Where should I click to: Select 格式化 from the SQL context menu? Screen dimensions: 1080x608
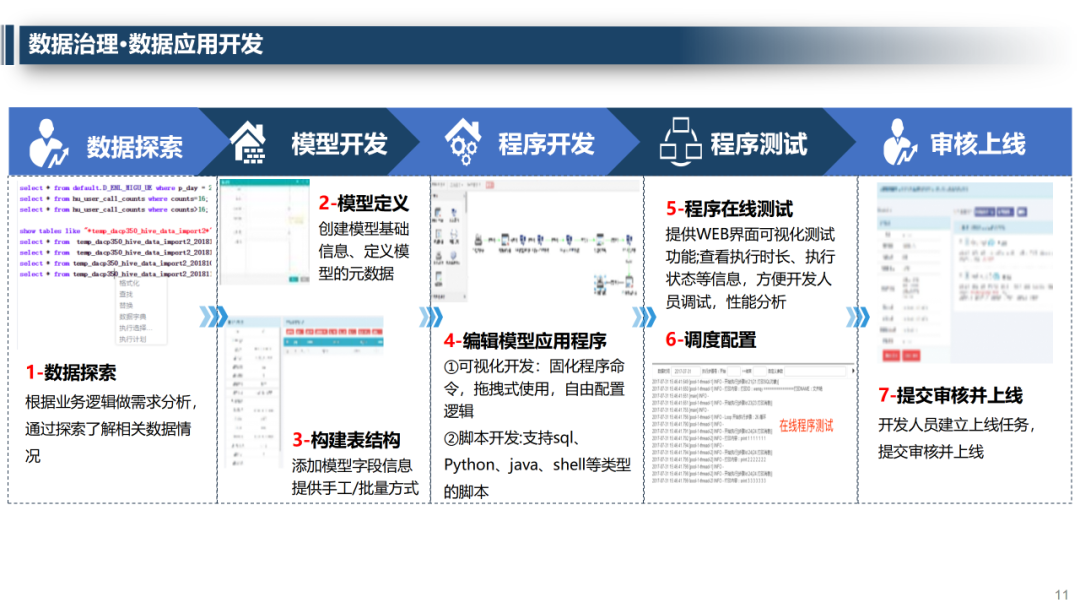pos(130,283)
